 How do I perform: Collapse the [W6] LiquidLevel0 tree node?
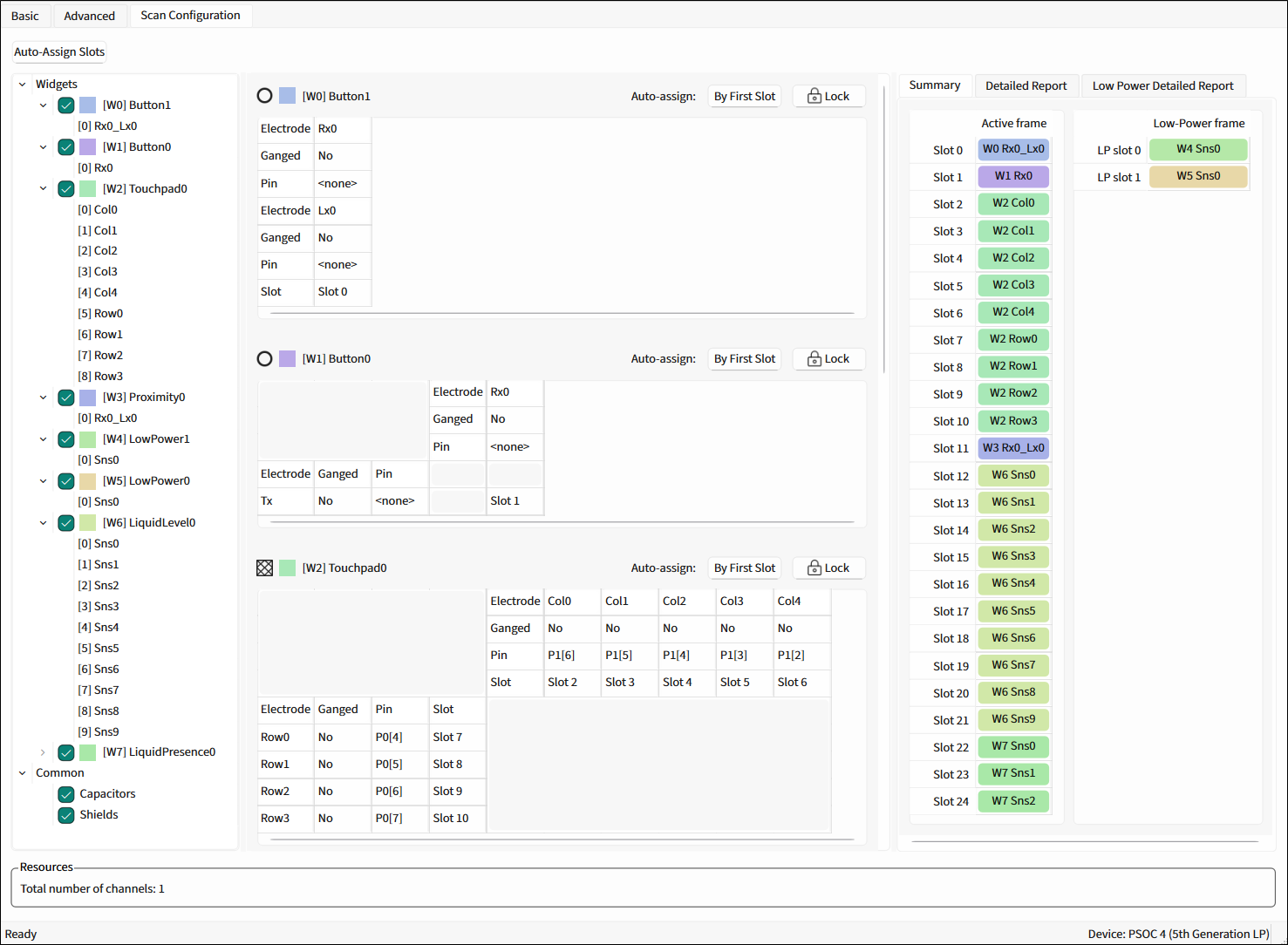[43, 523]
